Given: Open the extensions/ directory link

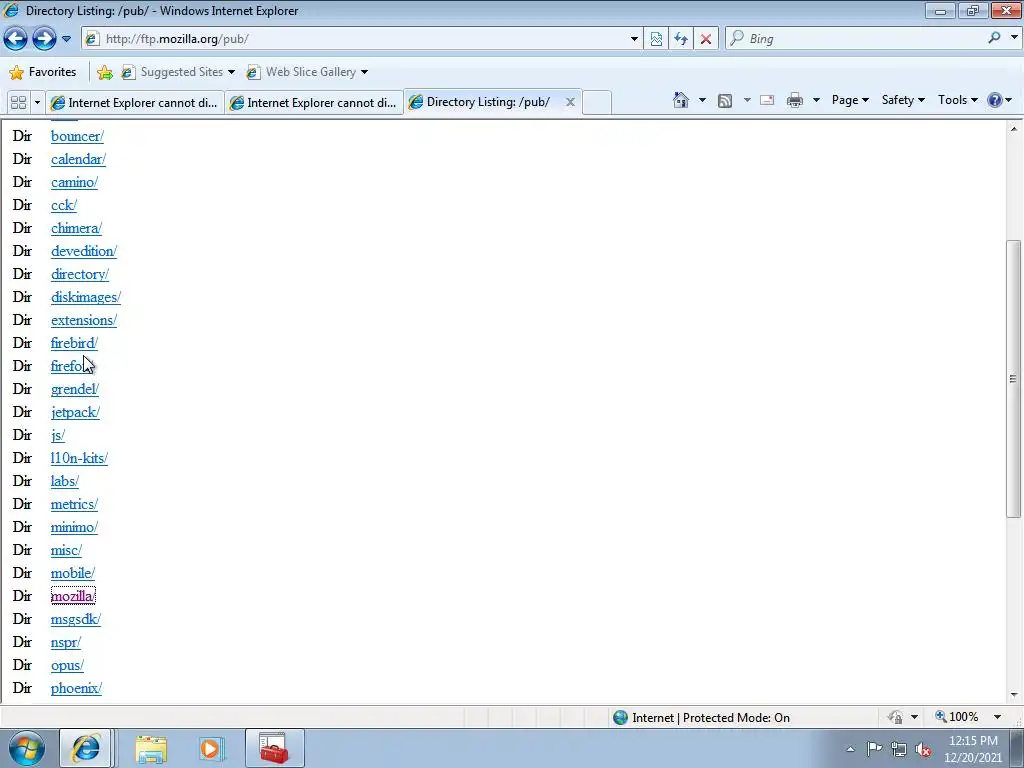Looking at the screenshot, I should tap(84, 320).
